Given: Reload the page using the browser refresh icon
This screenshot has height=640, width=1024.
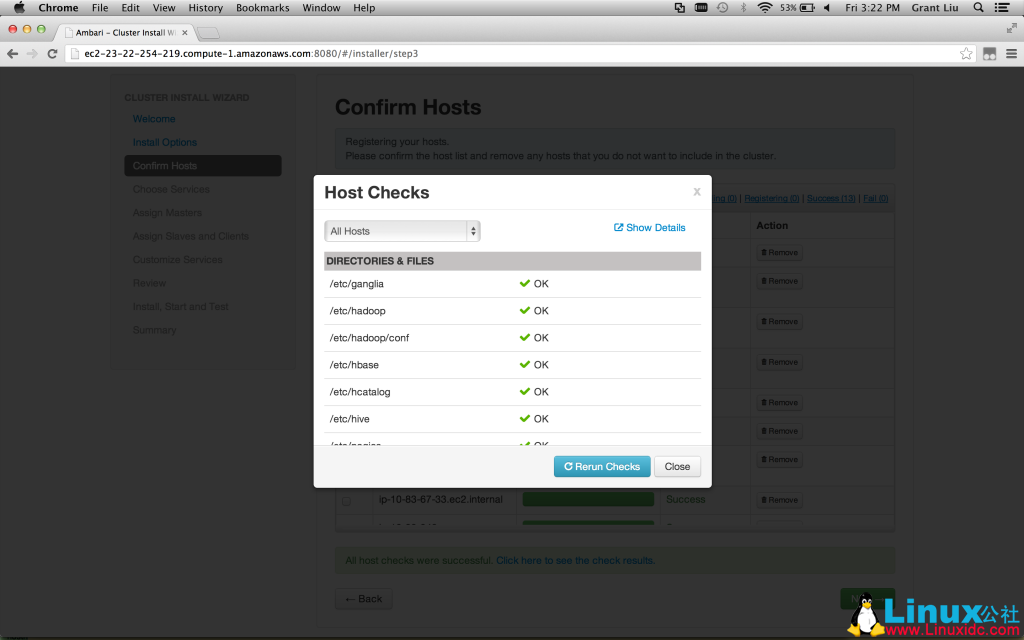Looking at the screenshot, I should 52,55.
